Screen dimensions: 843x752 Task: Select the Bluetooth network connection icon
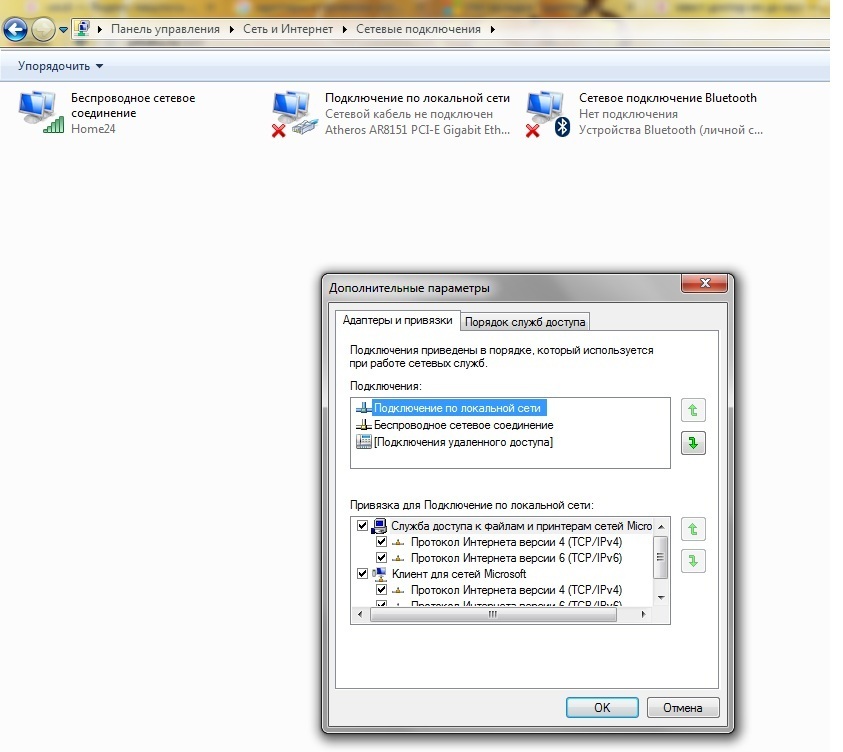[x=548, y=112]
